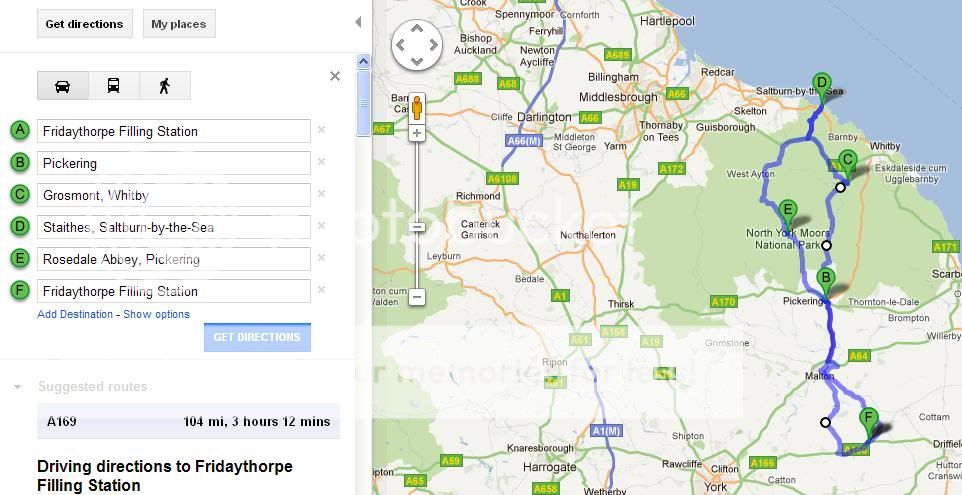This screenshot has width=962, height=495.
Task: Open the Get directions tab
Action: (84, 24)
